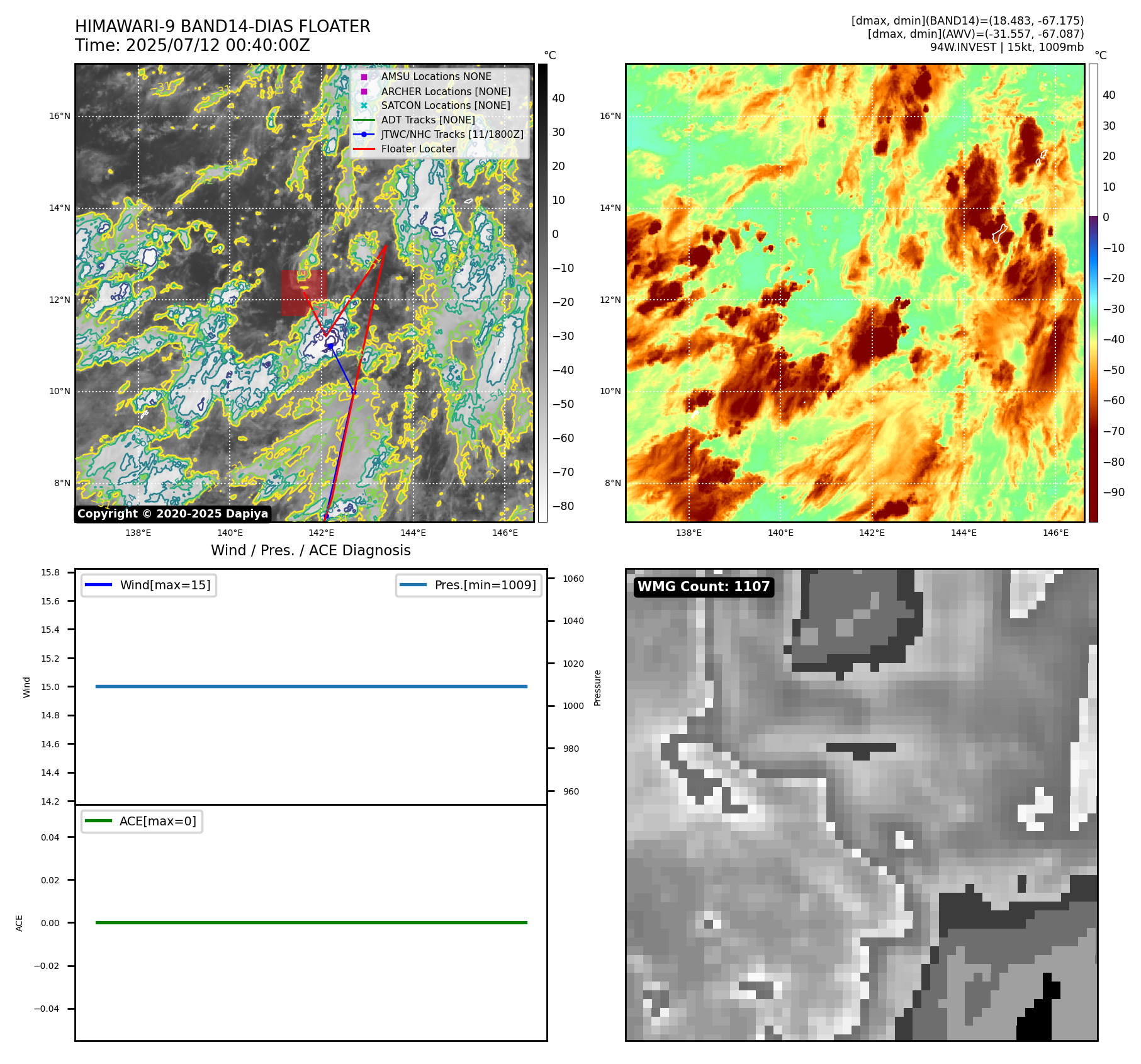Click the 'Wind' y-axis label
Viewport: 1141px width, 1064px height.
(26, 687)
